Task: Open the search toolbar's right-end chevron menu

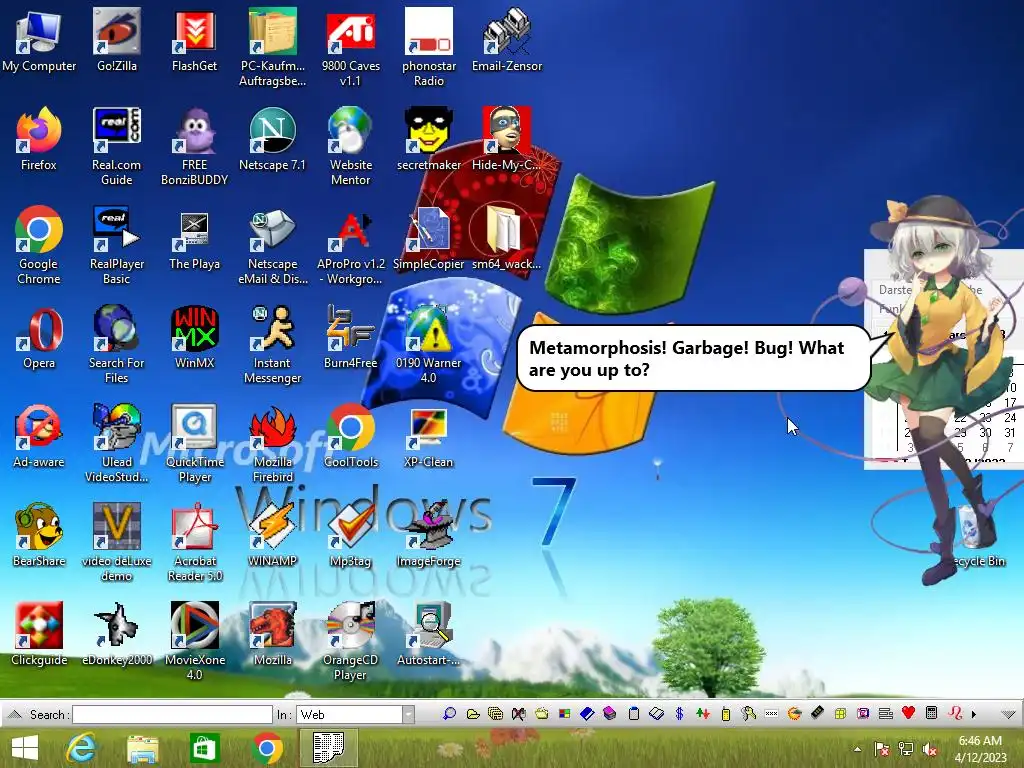Action: (1008, 714)
